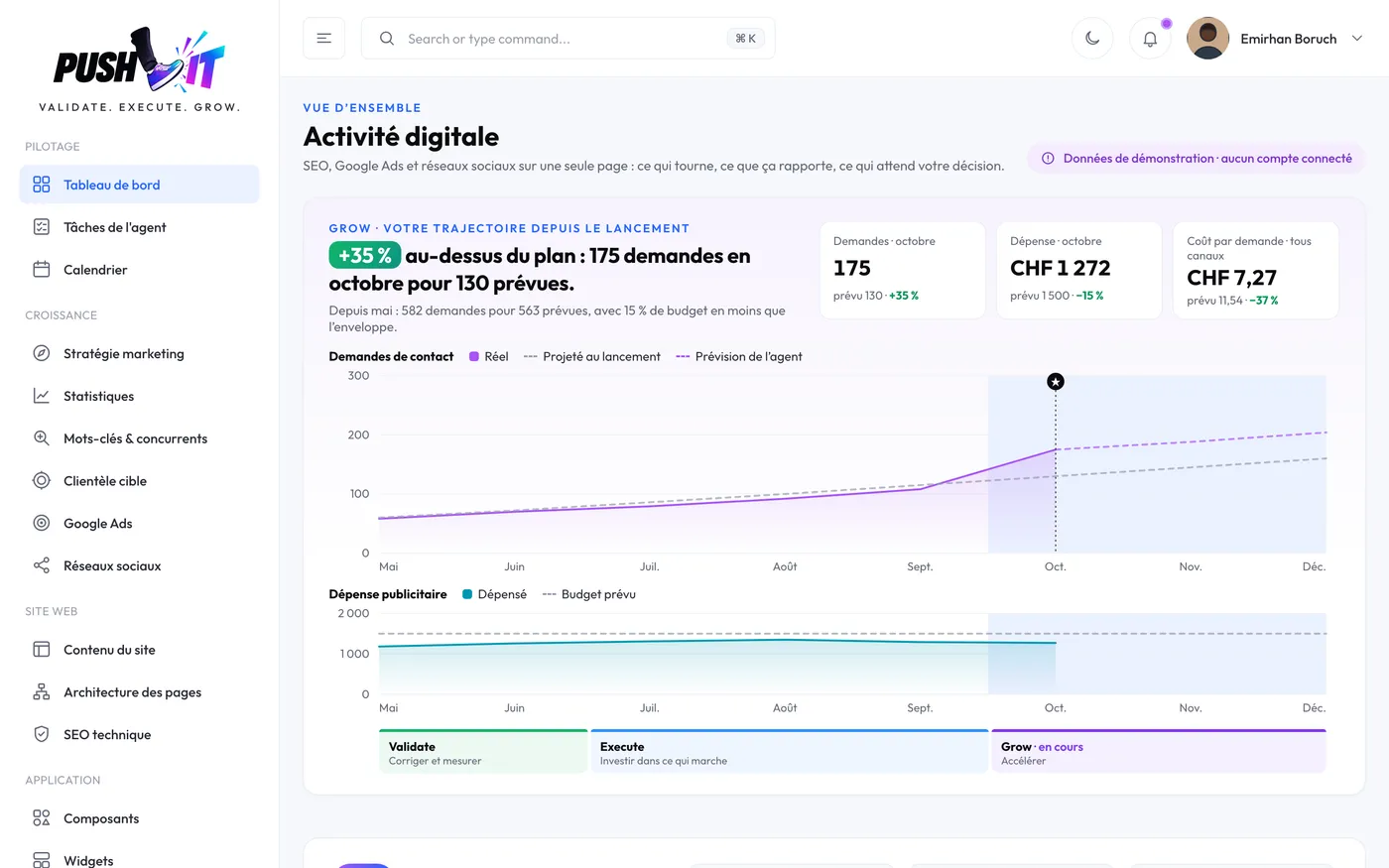Click the SEO technique shield icon
1389x868 pixels.
coord(41,735)
